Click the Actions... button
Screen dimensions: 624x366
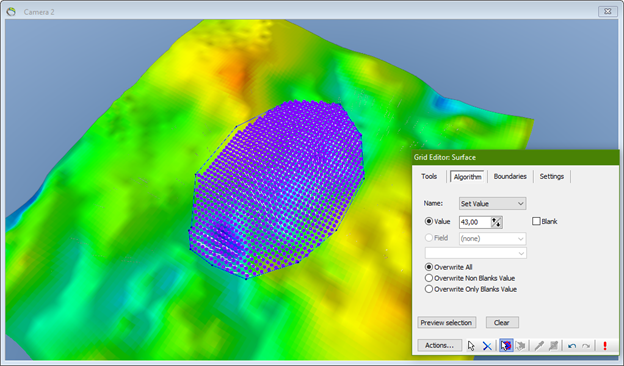439,345
